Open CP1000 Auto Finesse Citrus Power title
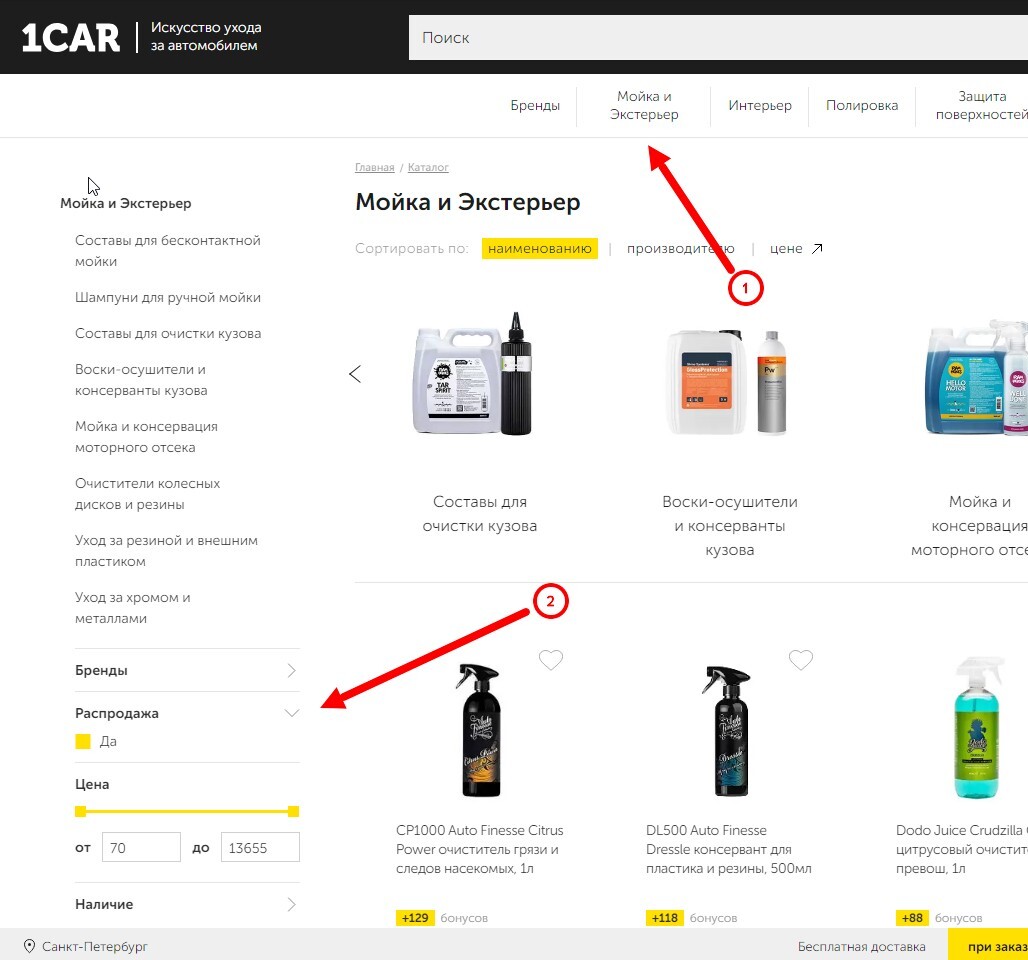The height and width of the screenshot is (960, 1028). [x=479, y=849]
